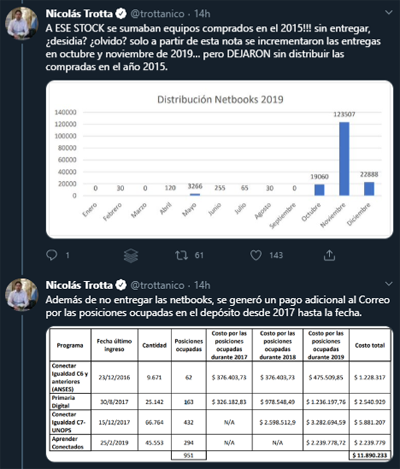This screenshot has width=400, height=469.
Task: Open Nicolás Trotta's avatar on the first tweet
Action: point(22,23)
